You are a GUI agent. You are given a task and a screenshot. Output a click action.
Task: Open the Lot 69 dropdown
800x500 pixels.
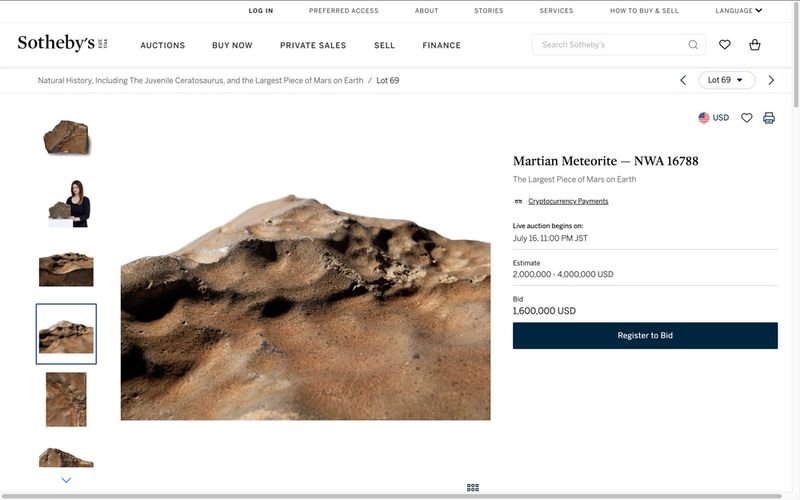[726, 80]
